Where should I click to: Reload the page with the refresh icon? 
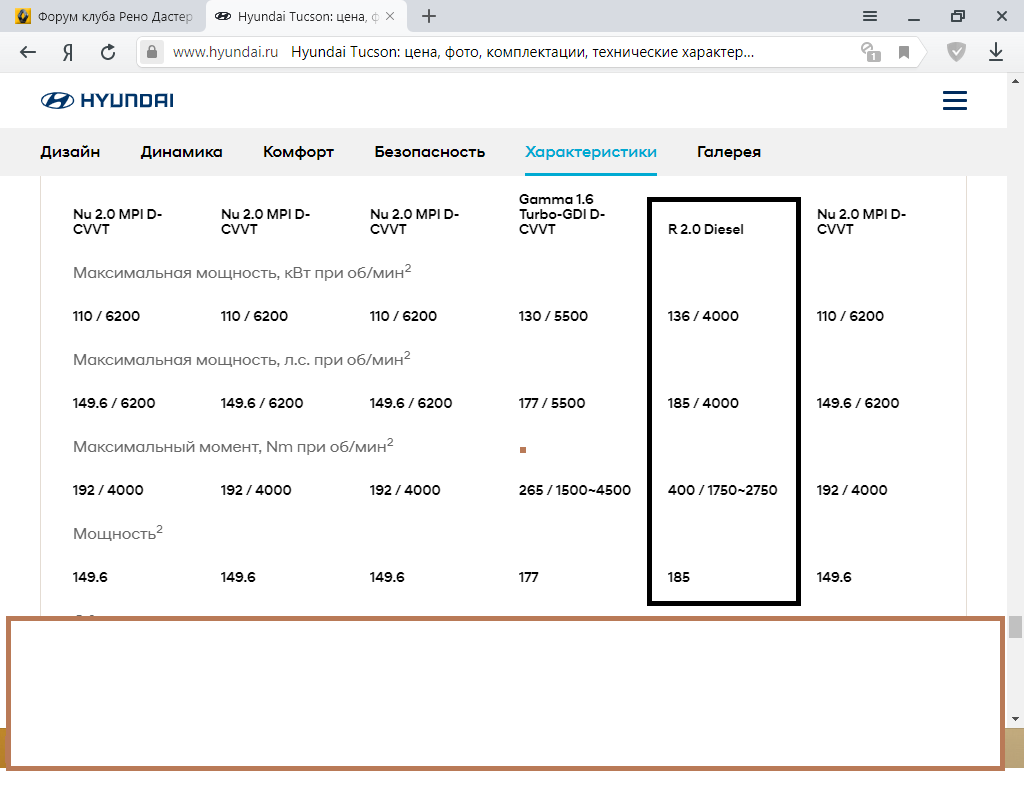pos(108,52)
